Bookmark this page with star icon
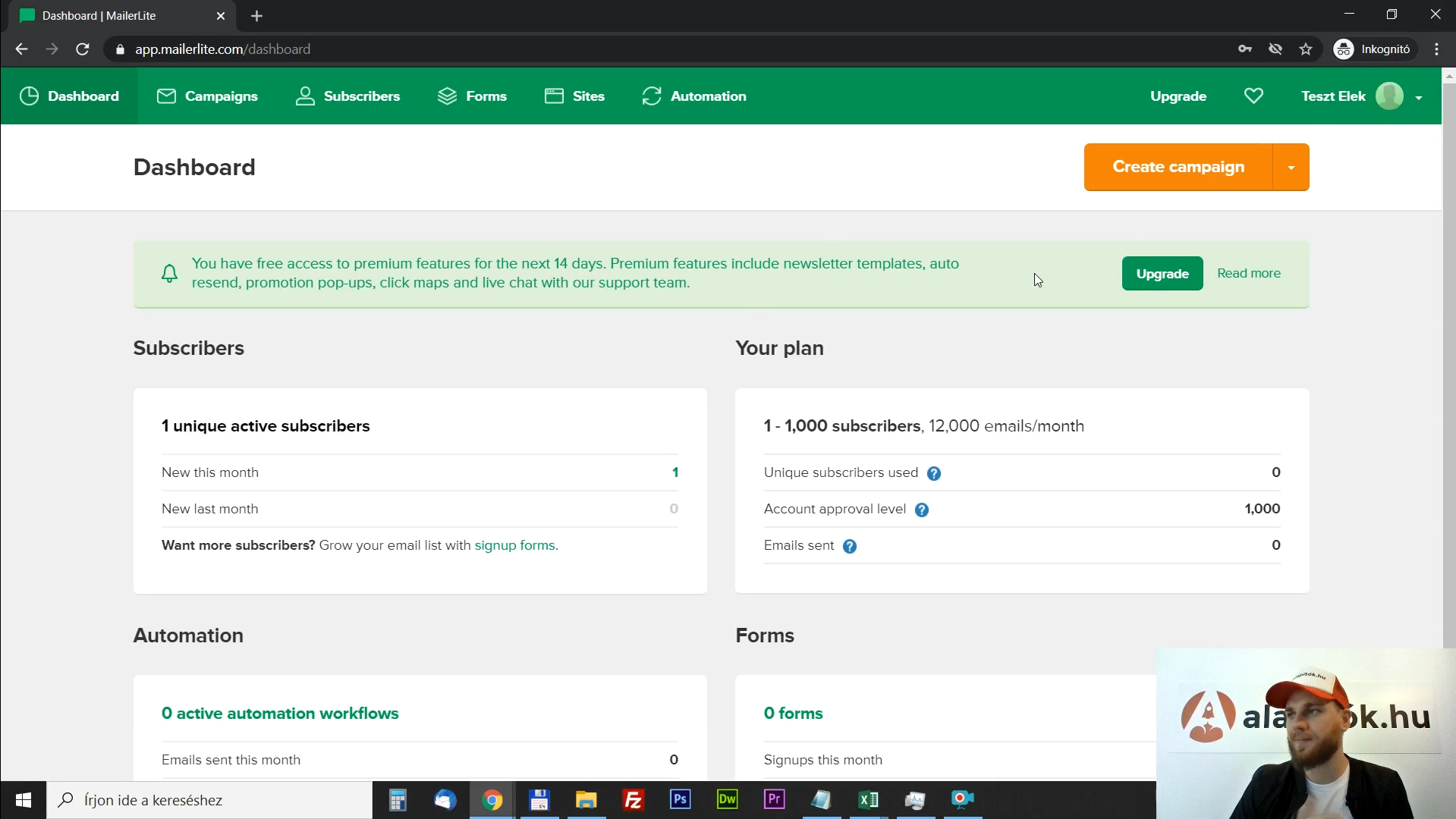 pyautogui.click(x=1306, y=49)
